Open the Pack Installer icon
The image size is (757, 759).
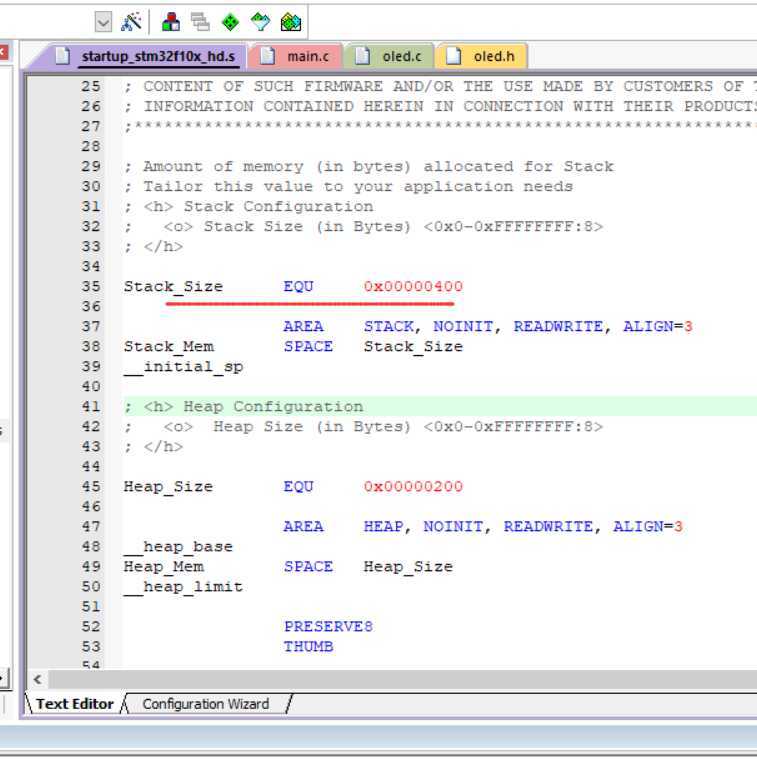click(x=291, y=22)
